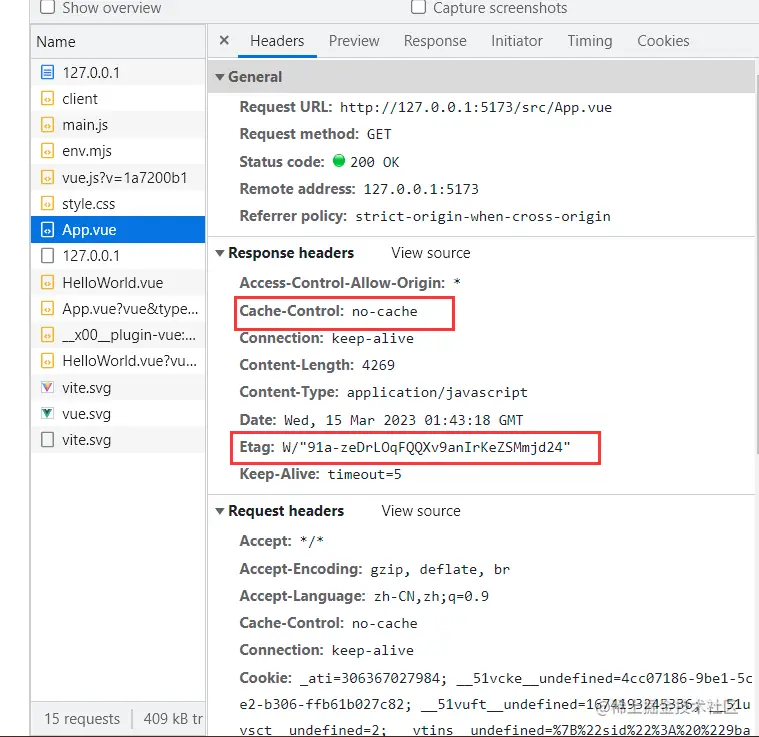Click the script icon next to HelloWorld.vue
The height and width of the screenshot is (737, 759).
click(x=47, y=282)
